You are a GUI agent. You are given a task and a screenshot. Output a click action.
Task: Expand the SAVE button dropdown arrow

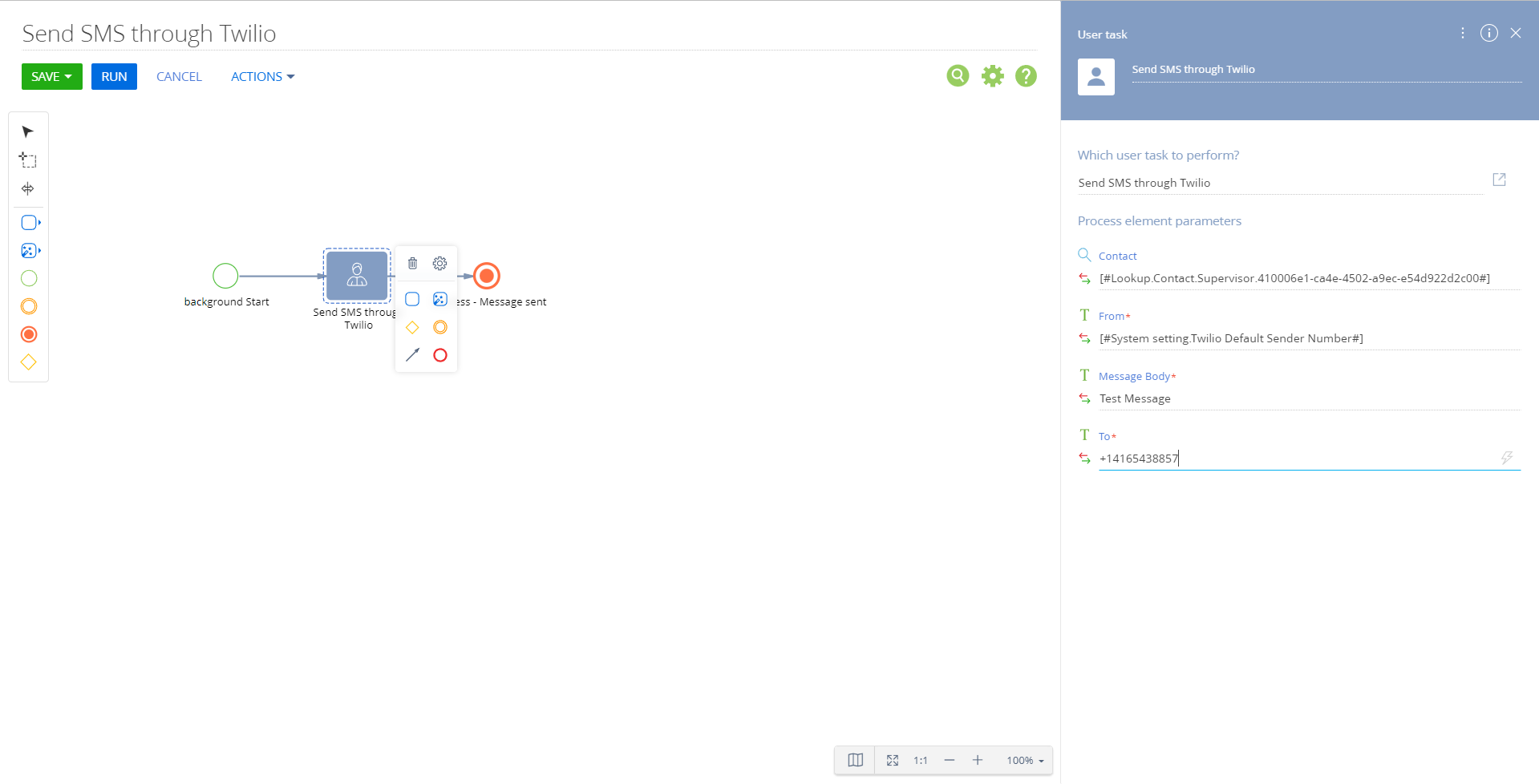coord(69,76)
